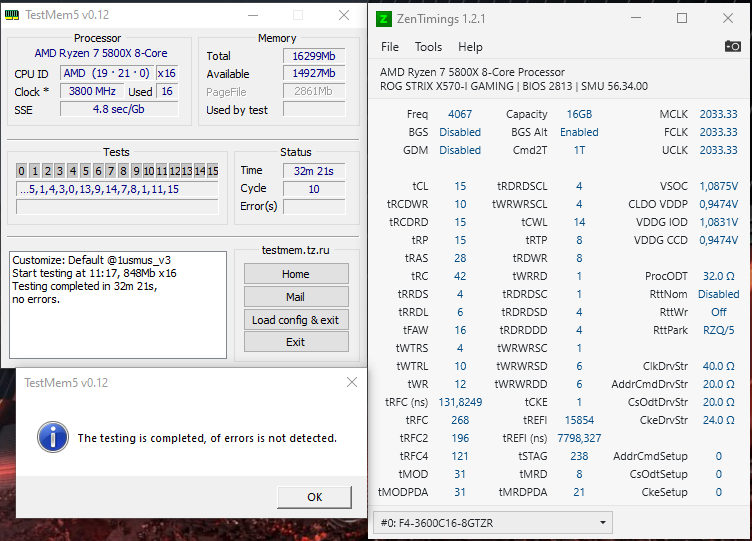
Task: Click the tRFC value 268
Action: [x=460, y=420]
